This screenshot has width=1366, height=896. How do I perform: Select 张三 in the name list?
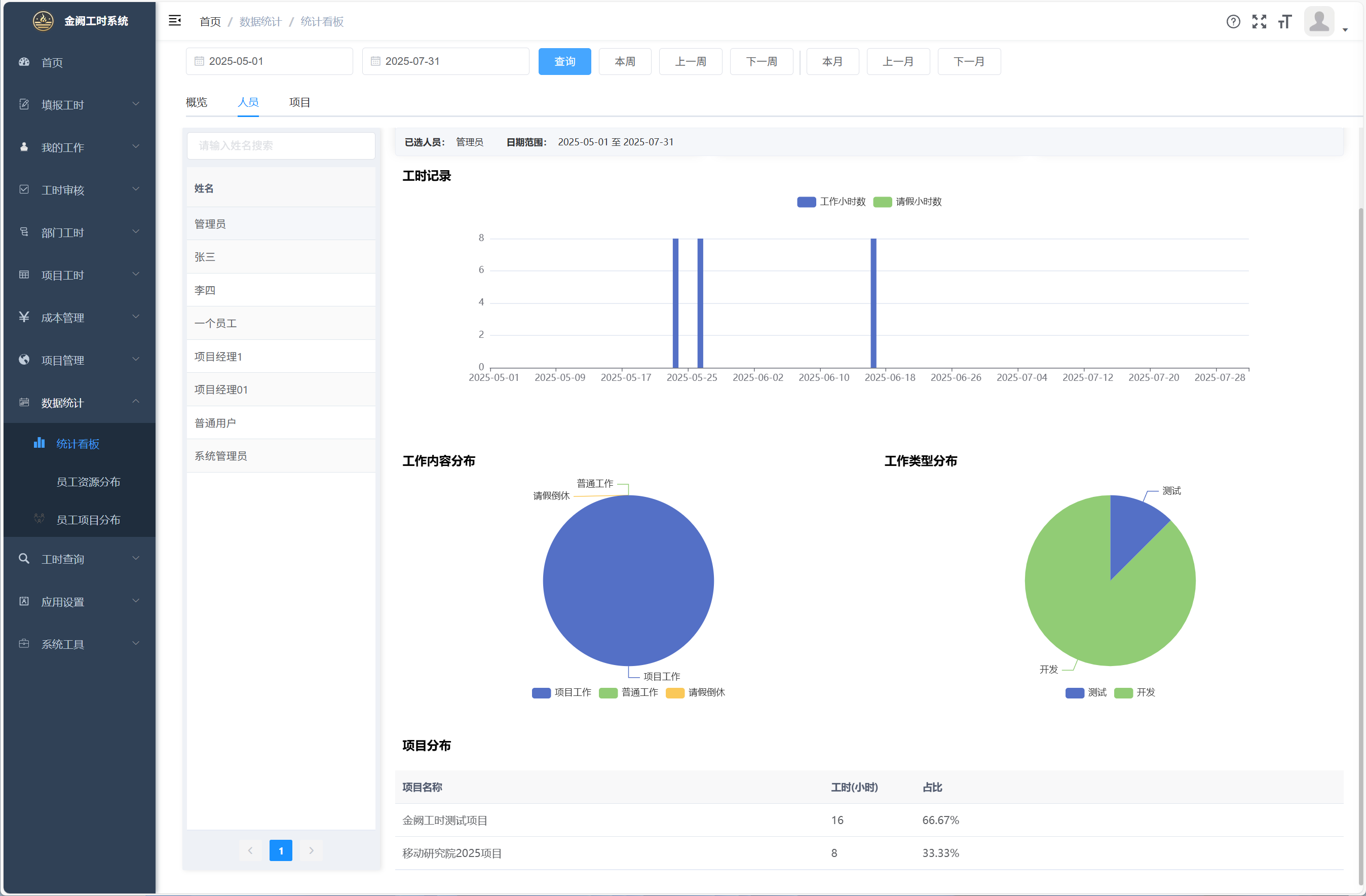281,257
